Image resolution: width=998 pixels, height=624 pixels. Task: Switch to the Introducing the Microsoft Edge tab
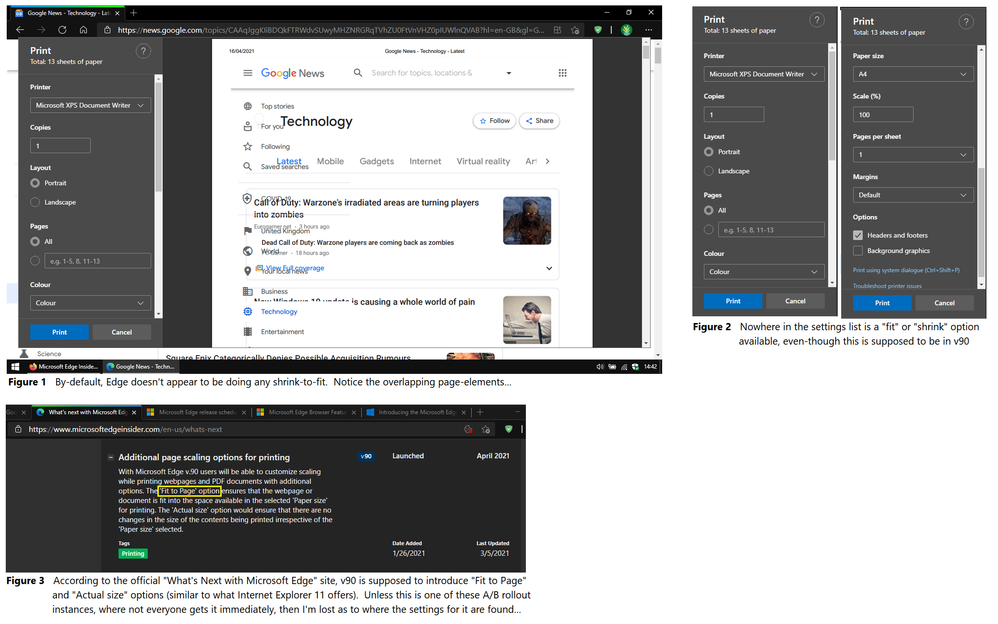point(417,412)
